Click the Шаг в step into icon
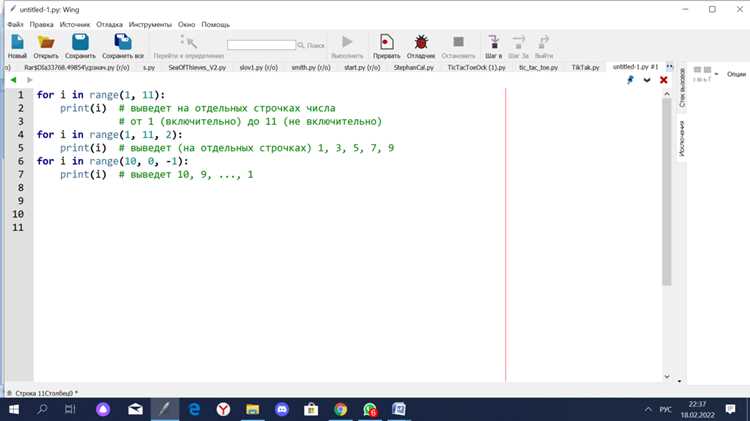 pos(494,43)
